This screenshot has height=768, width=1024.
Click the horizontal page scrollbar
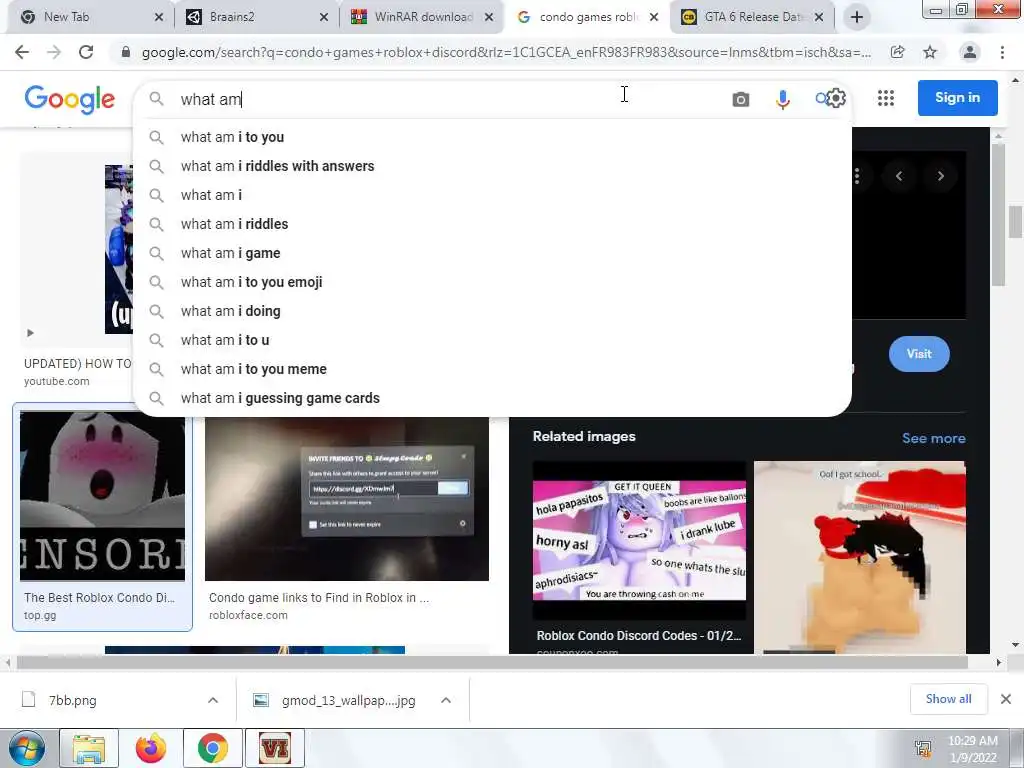click(492, 662)
